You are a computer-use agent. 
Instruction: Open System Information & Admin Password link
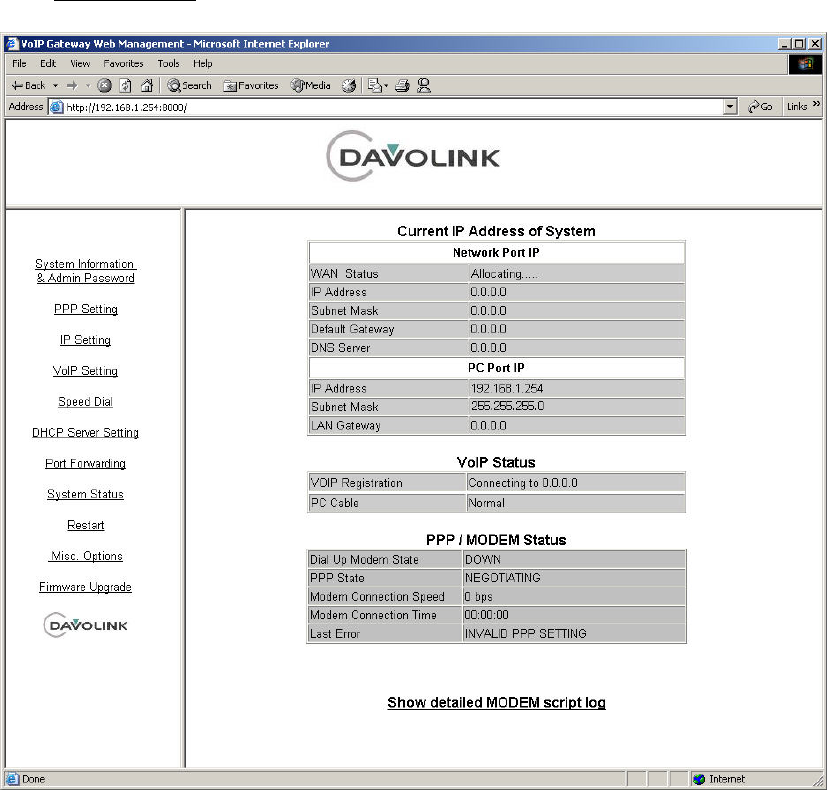point(85,271)
